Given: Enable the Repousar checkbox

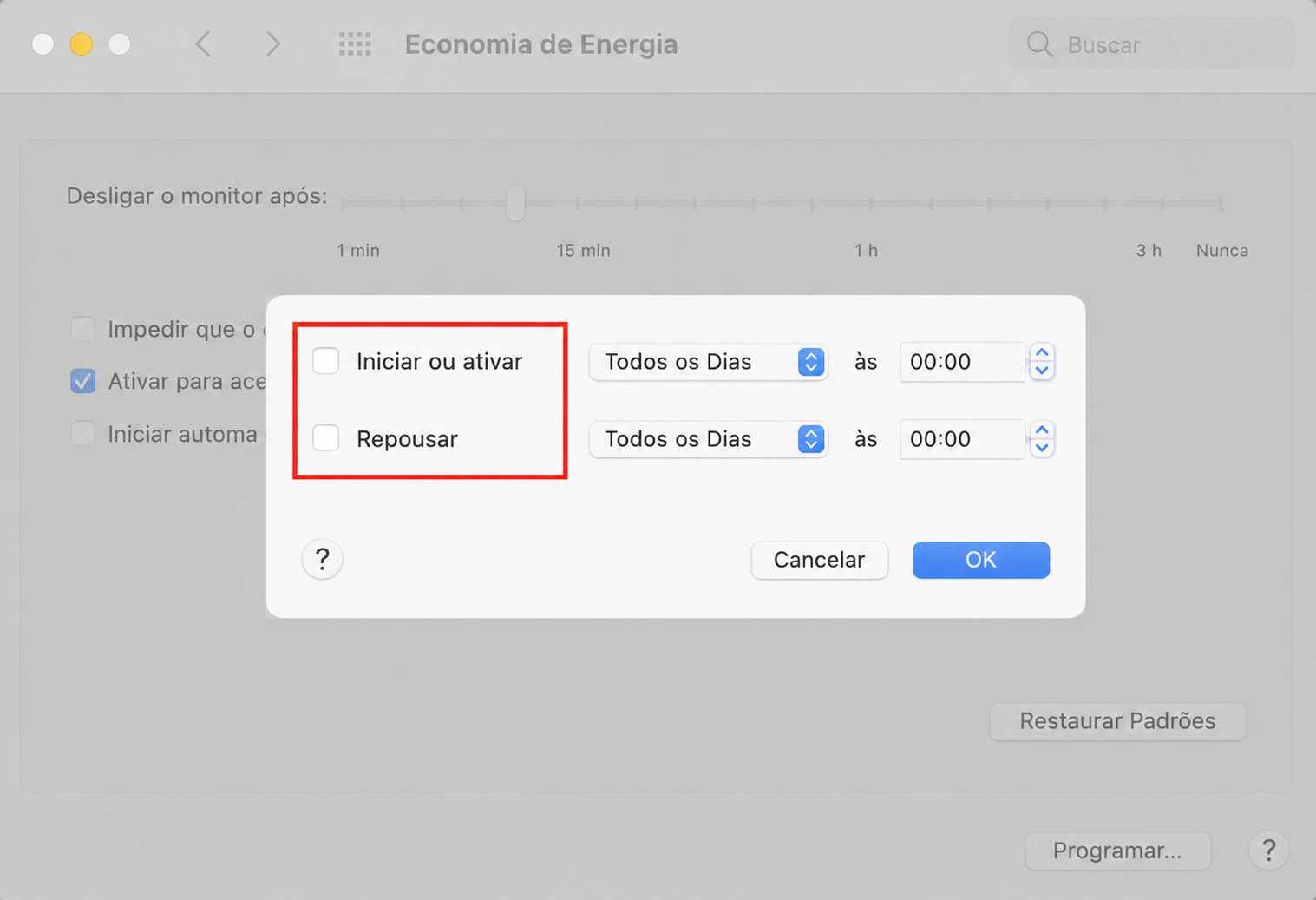Looking at the screenshot, I should pyautogui.click(x=326, y=438).
